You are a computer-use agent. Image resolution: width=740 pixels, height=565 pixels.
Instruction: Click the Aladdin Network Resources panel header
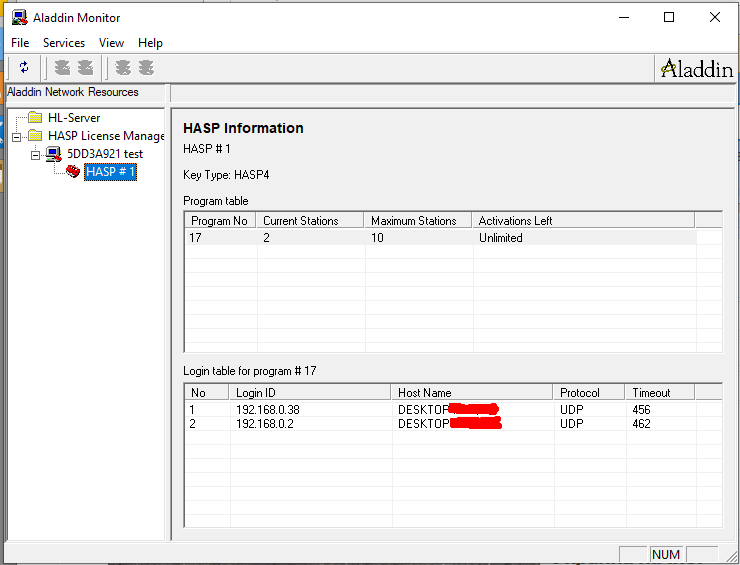86,92
